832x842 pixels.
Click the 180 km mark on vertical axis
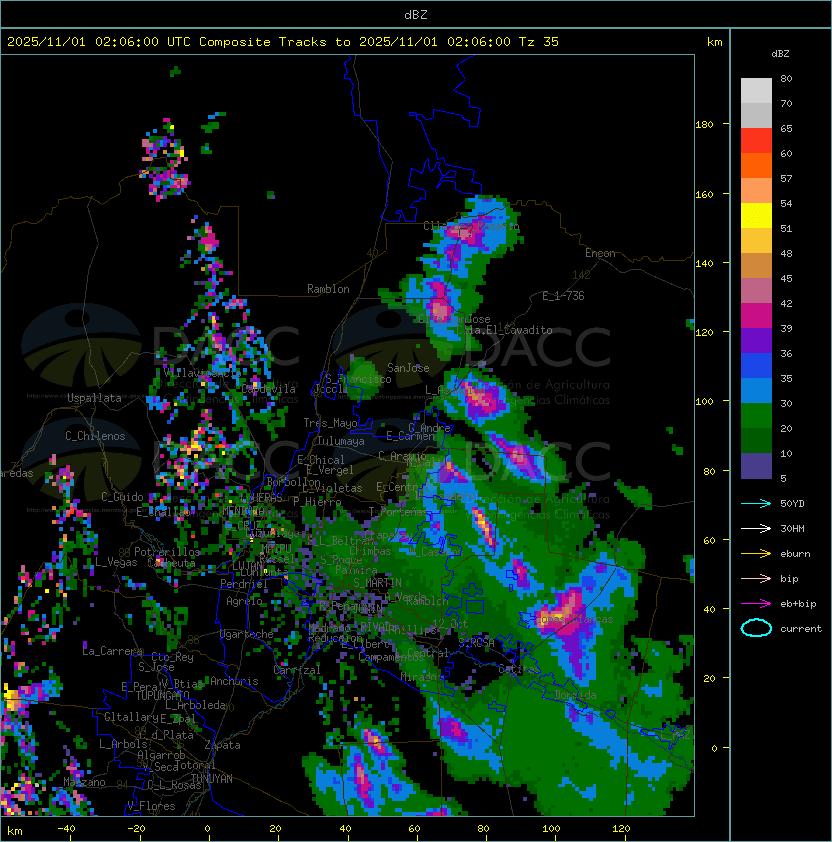[704, 124]
